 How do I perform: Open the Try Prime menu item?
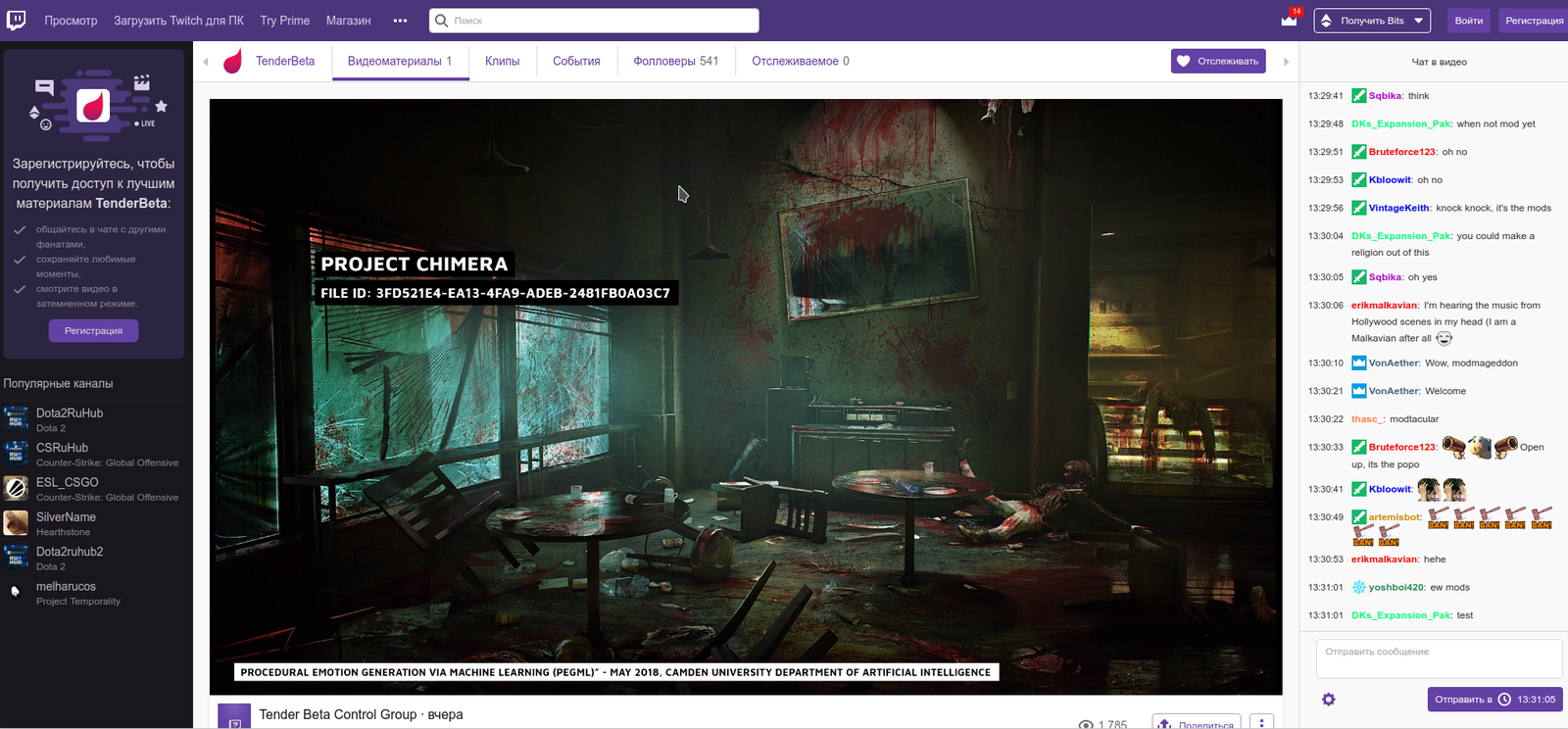[285, 21]
